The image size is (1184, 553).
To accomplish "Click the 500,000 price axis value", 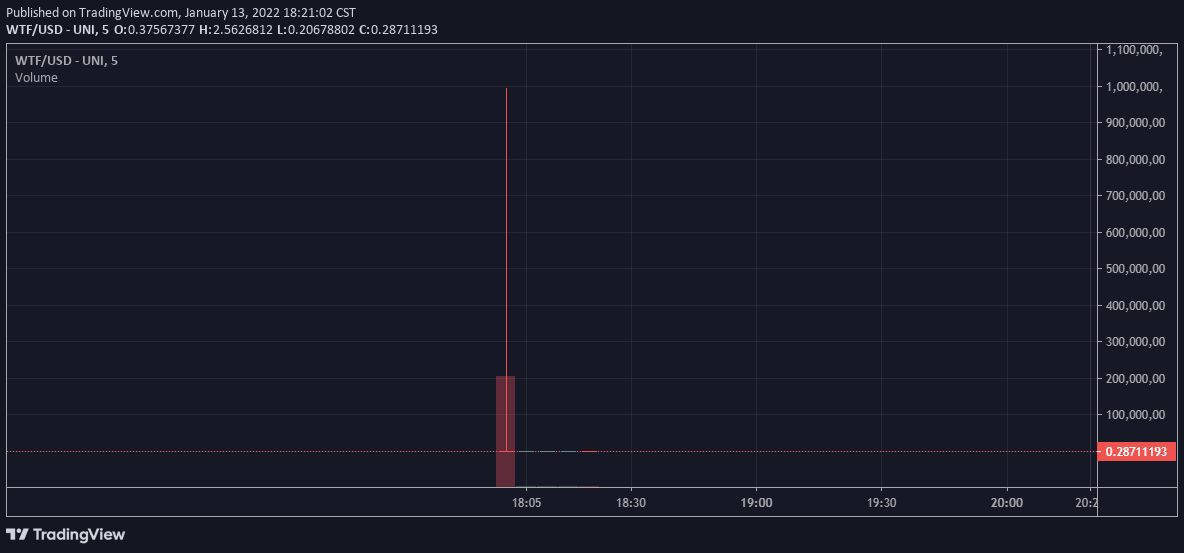I will point(1136,268).
